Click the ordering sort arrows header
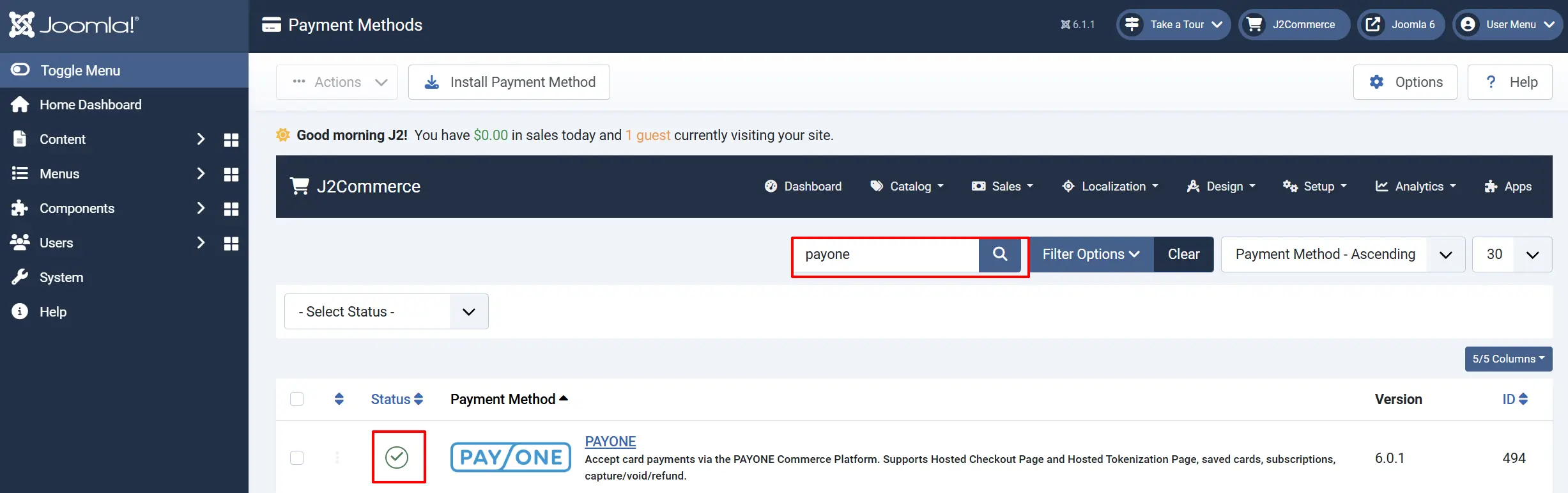The height and width of the screenshot is (493, 1568). [339, 399]
